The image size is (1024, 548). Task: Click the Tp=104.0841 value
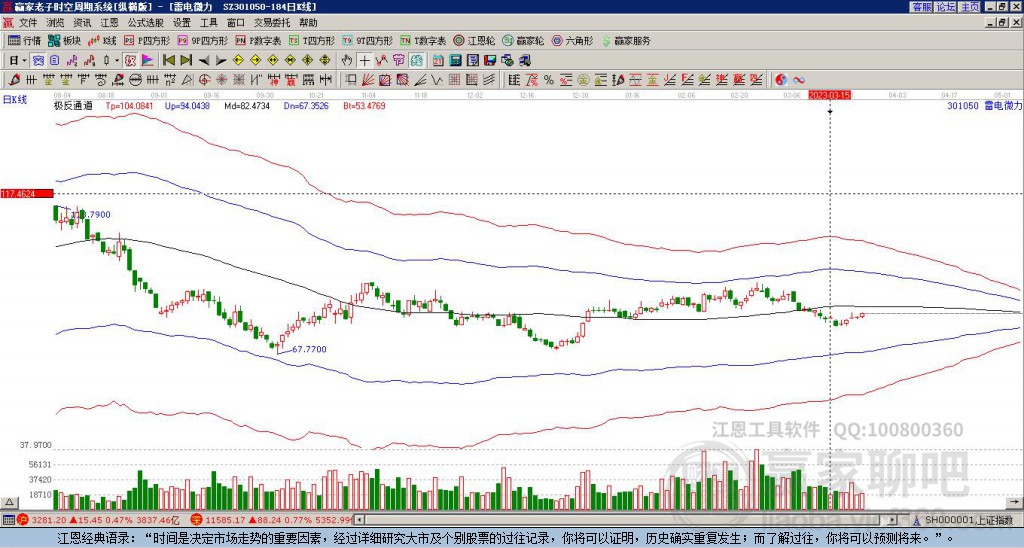click(129, 105)
